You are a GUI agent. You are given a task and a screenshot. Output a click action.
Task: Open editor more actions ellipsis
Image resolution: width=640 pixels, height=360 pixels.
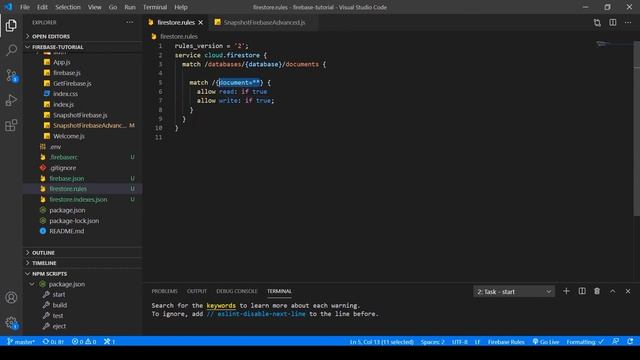[x=628, y=22]
